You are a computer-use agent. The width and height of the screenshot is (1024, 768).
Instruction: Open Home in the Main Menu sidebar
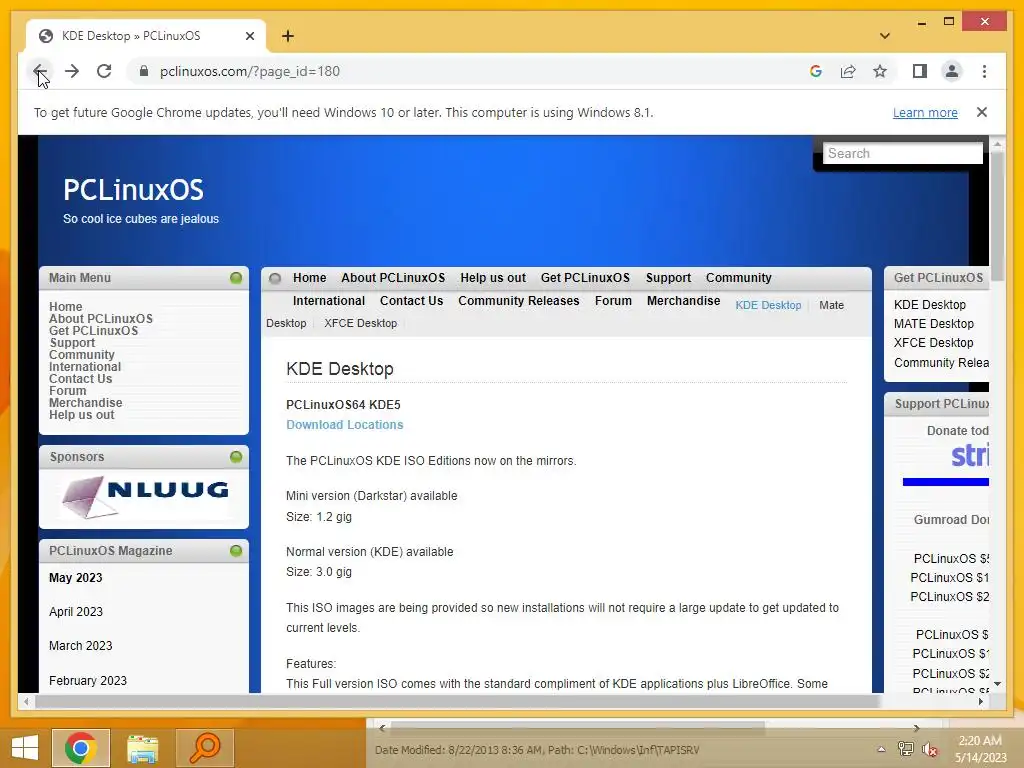tap(65, 306)
